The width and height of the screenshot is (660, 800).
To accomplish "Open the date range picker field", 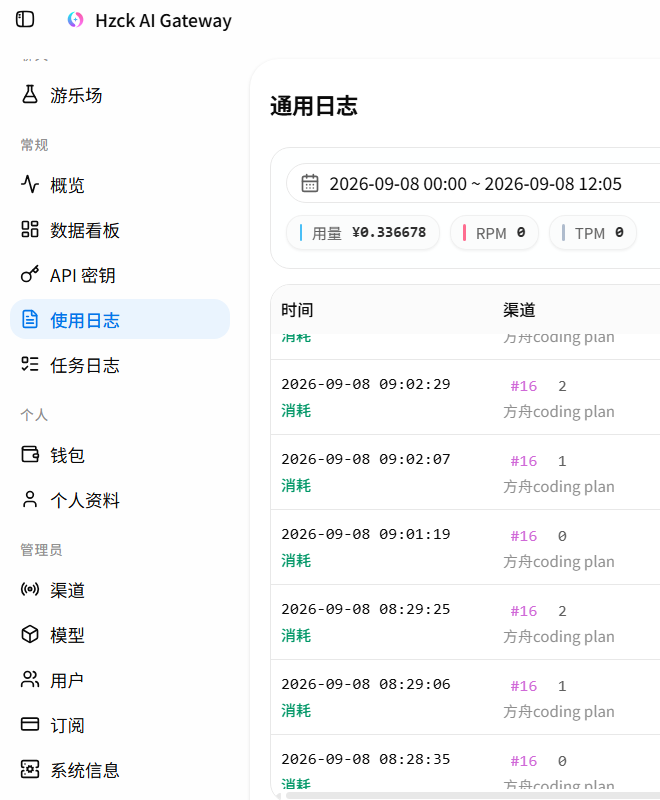I will click(473, 183).
